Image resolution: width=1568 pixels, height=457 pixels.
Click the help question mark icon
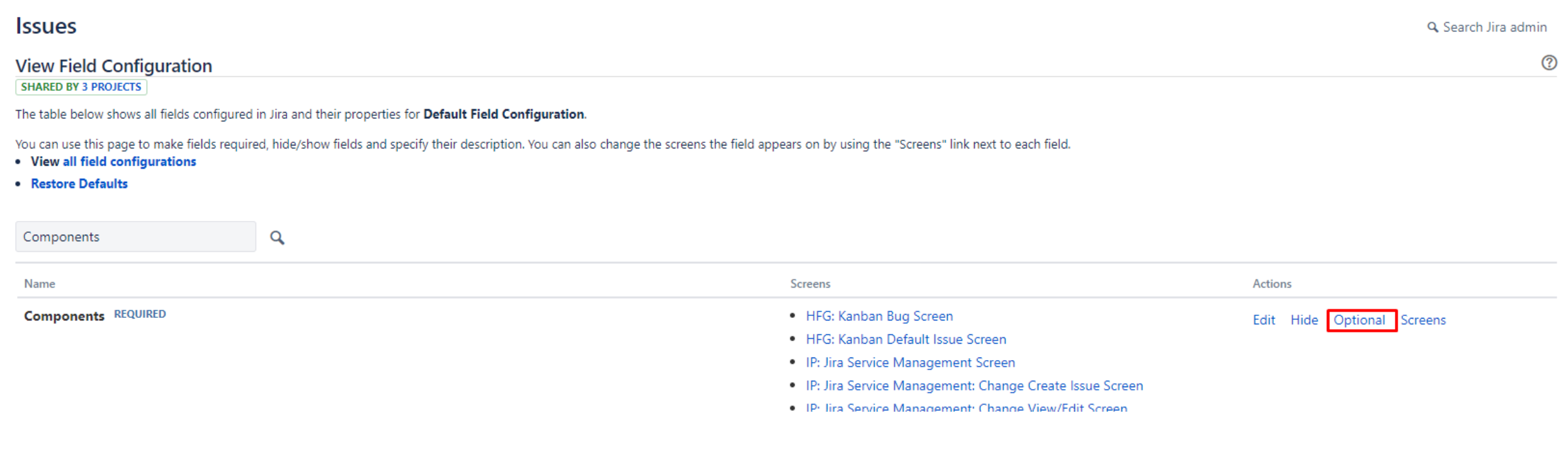pyautogui.click(x=1548, y=63)
